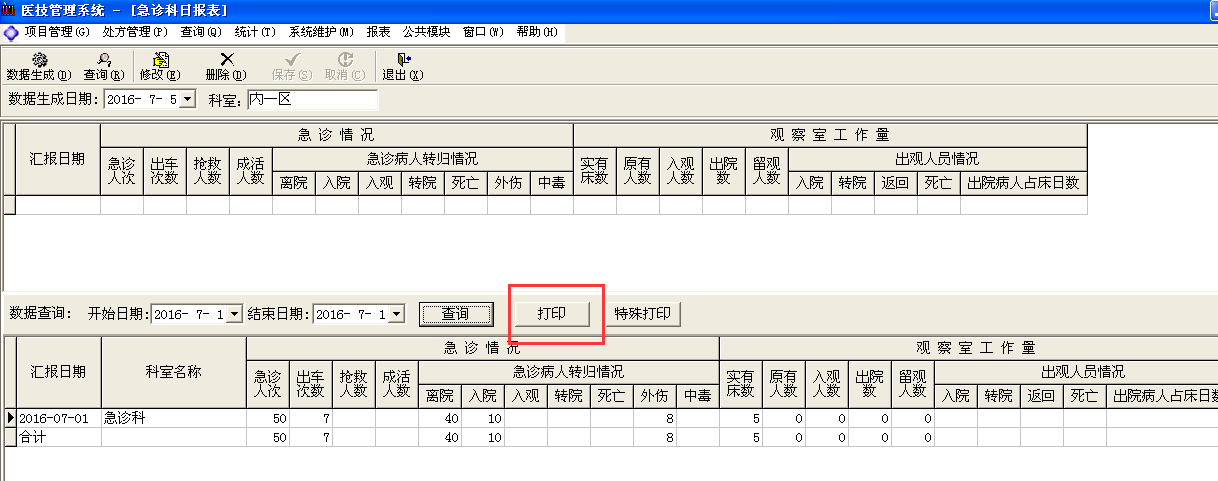
Task: Click the empty row selector in upper table
Action: click(x=9, y=204)
